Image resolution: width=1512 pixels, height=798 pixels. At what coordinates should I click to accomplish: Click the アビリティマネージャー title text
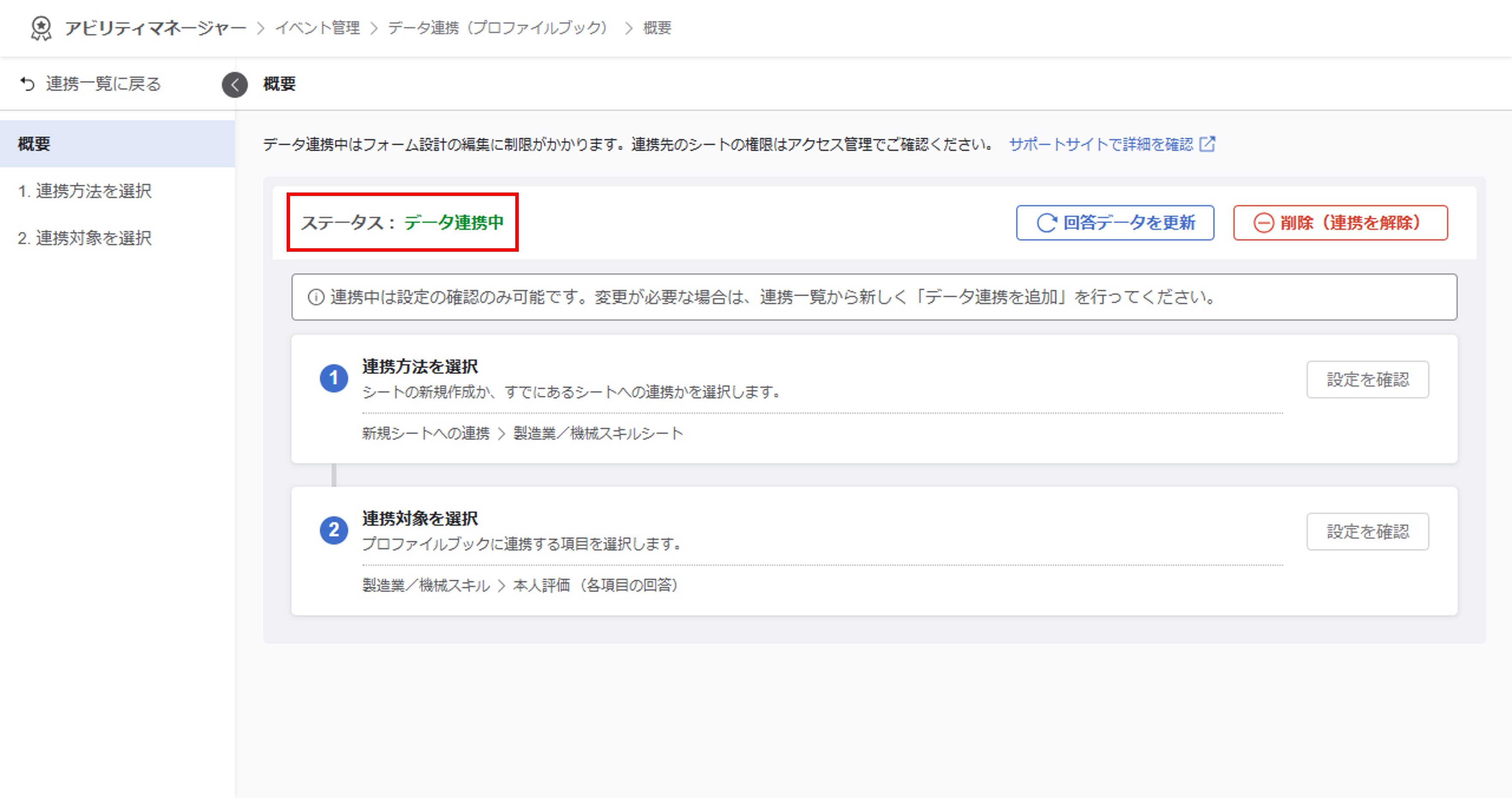(155, 28)
